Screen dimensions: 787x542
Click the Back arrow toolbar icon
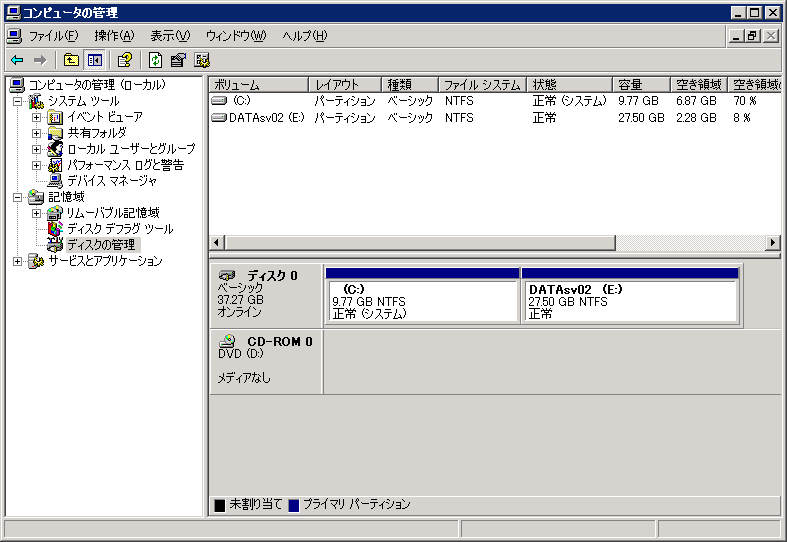click(17, 60)
